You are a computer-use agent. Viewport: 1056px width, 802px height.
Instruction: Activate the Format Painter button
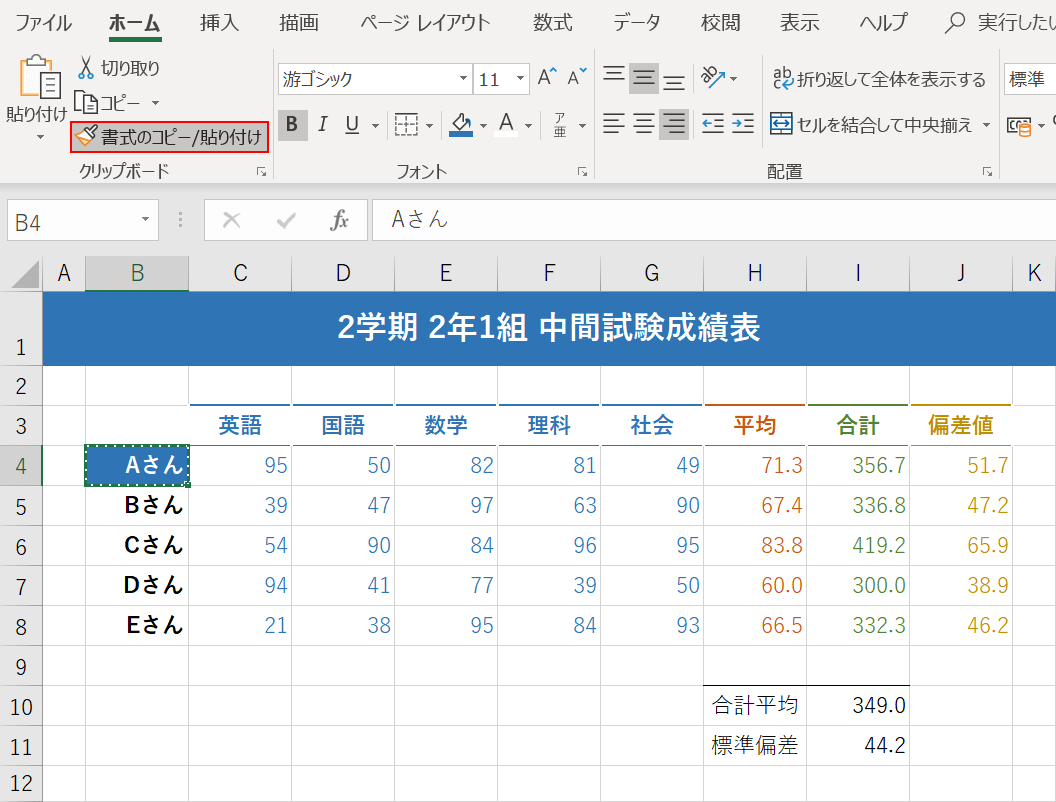pos(170,137)
